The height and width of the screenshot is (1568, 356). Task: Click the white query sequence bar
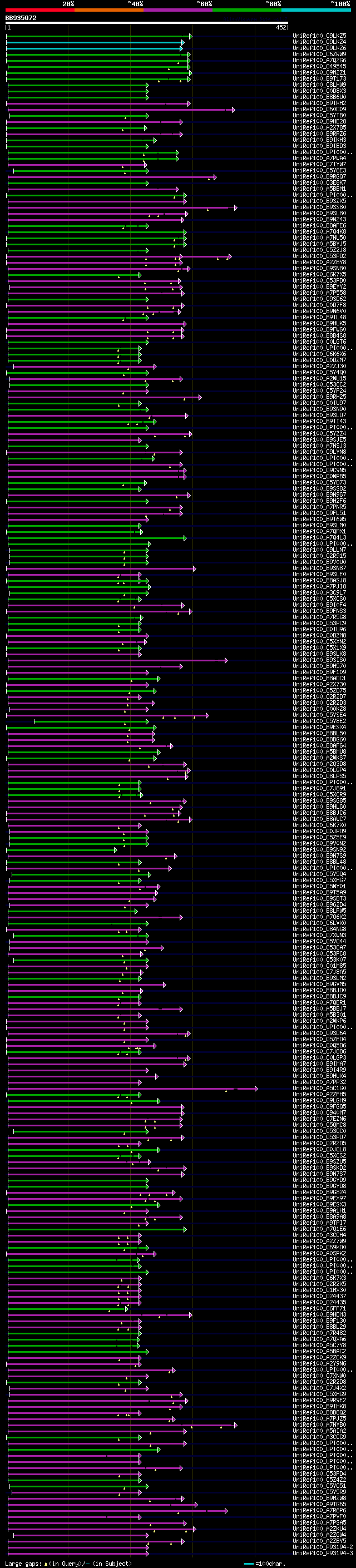point(147,23)
